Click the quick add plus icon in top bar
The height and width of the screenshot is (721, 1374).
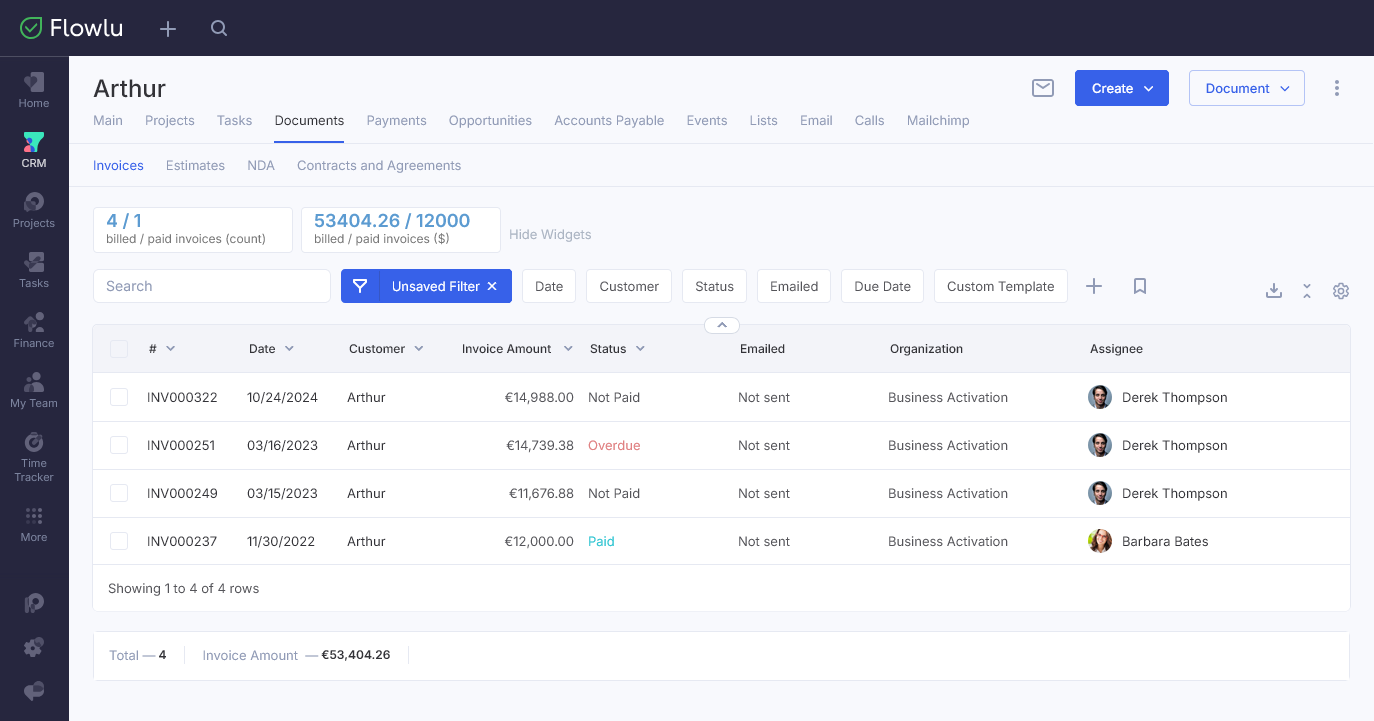click(x=168, y=29)
